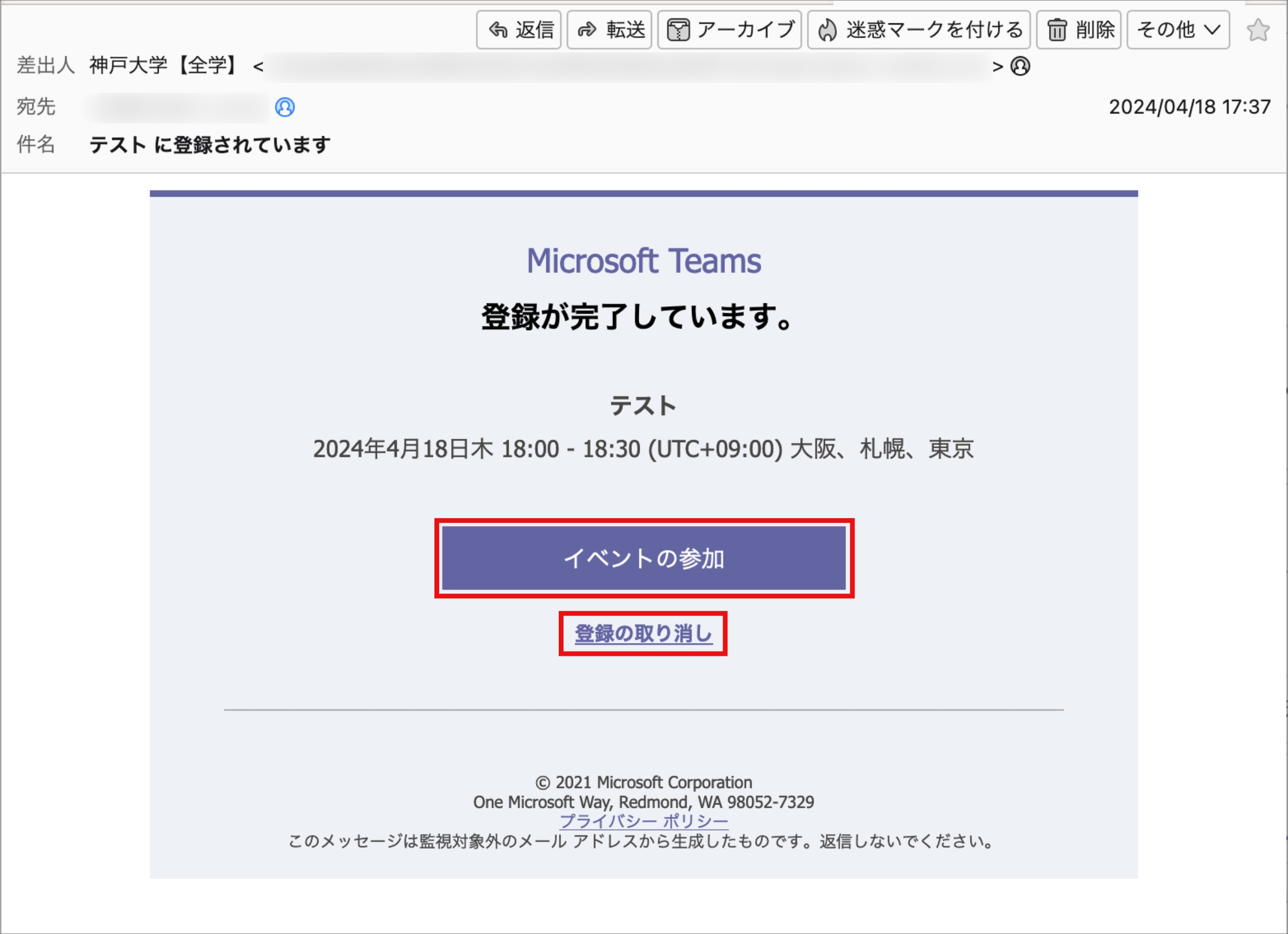1288x934 pixels.
Task: Click the recipient blue contact icon
Action: (x=284, y=107)
